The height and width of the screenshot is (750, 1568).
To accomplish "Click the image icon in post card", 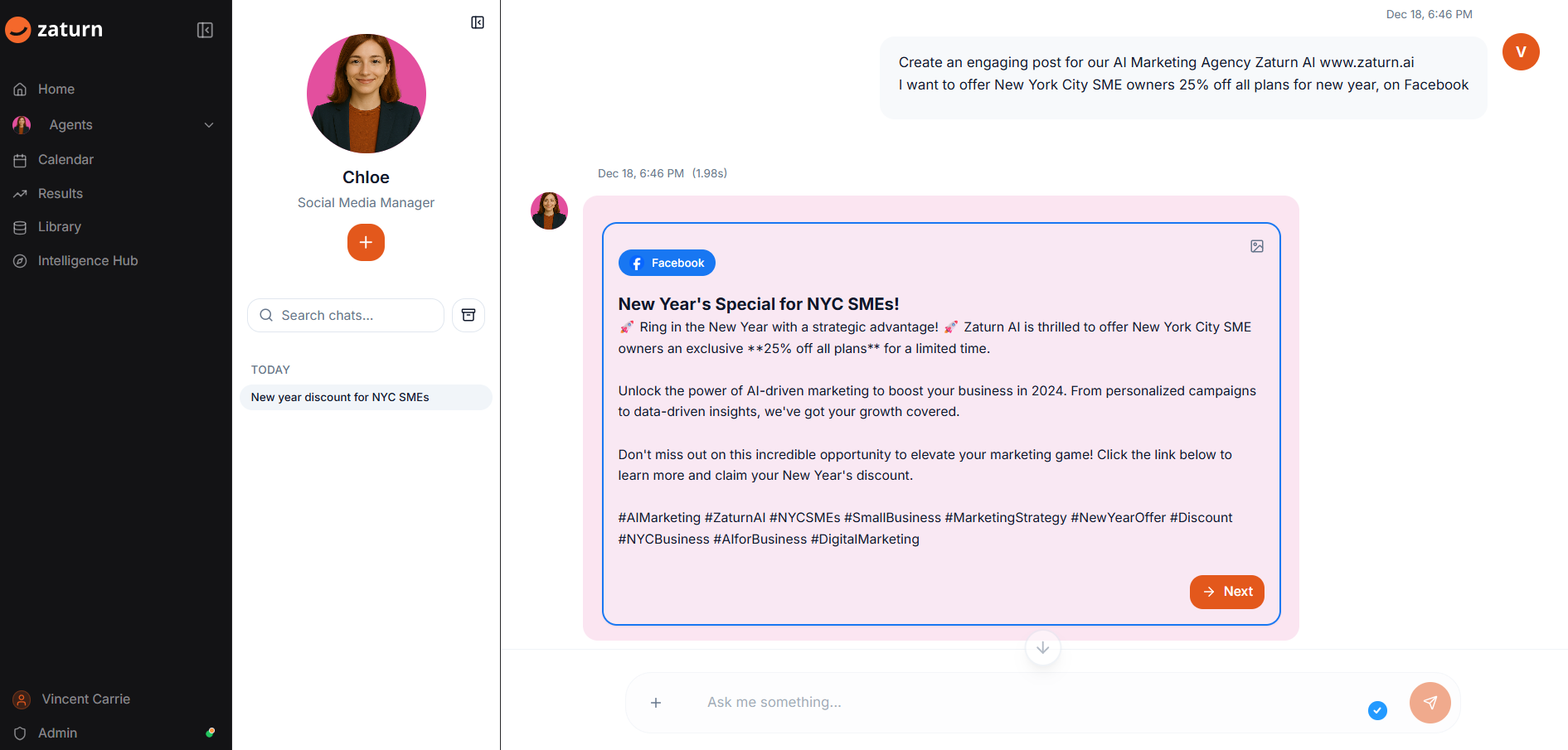I will click(1257, 246).
